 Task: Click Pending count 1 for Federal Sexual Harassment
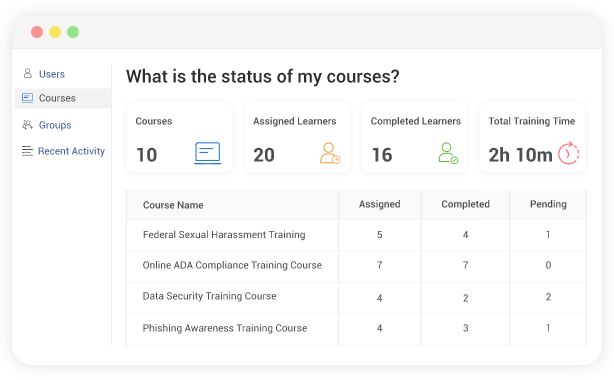tap(548, 235)
